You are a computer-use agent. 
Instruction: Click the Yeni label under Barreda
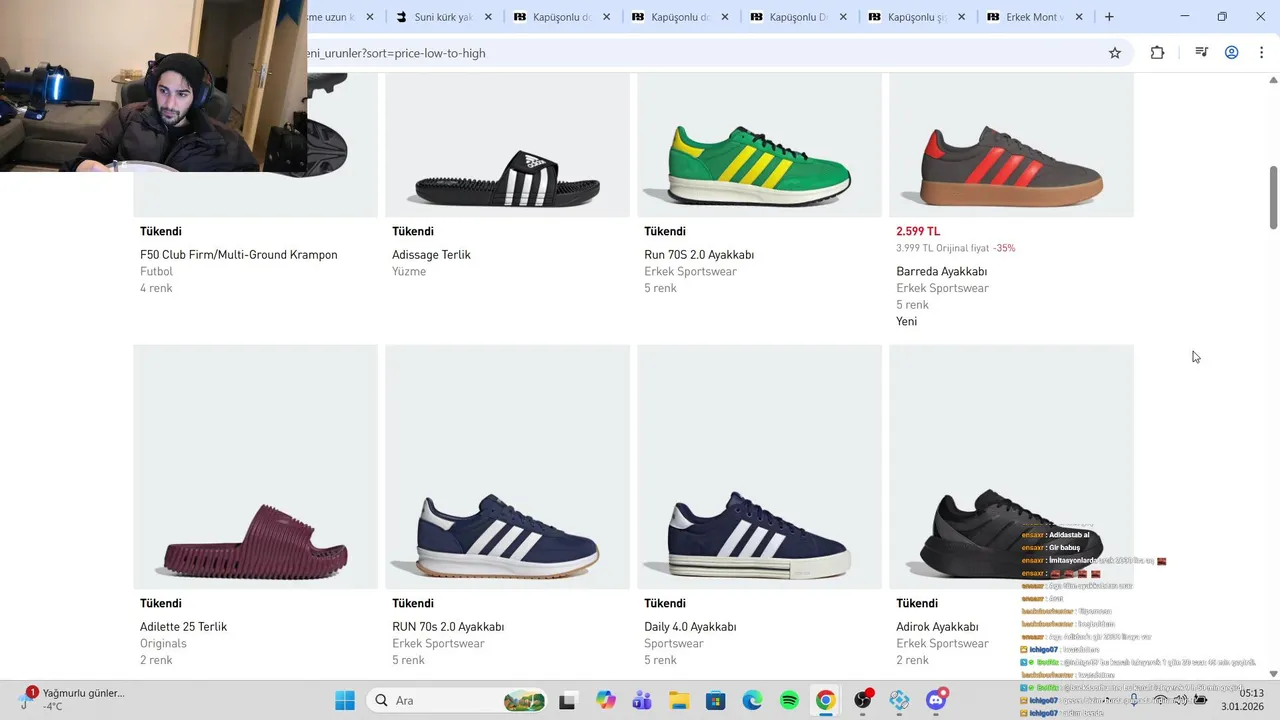point(907,321)
